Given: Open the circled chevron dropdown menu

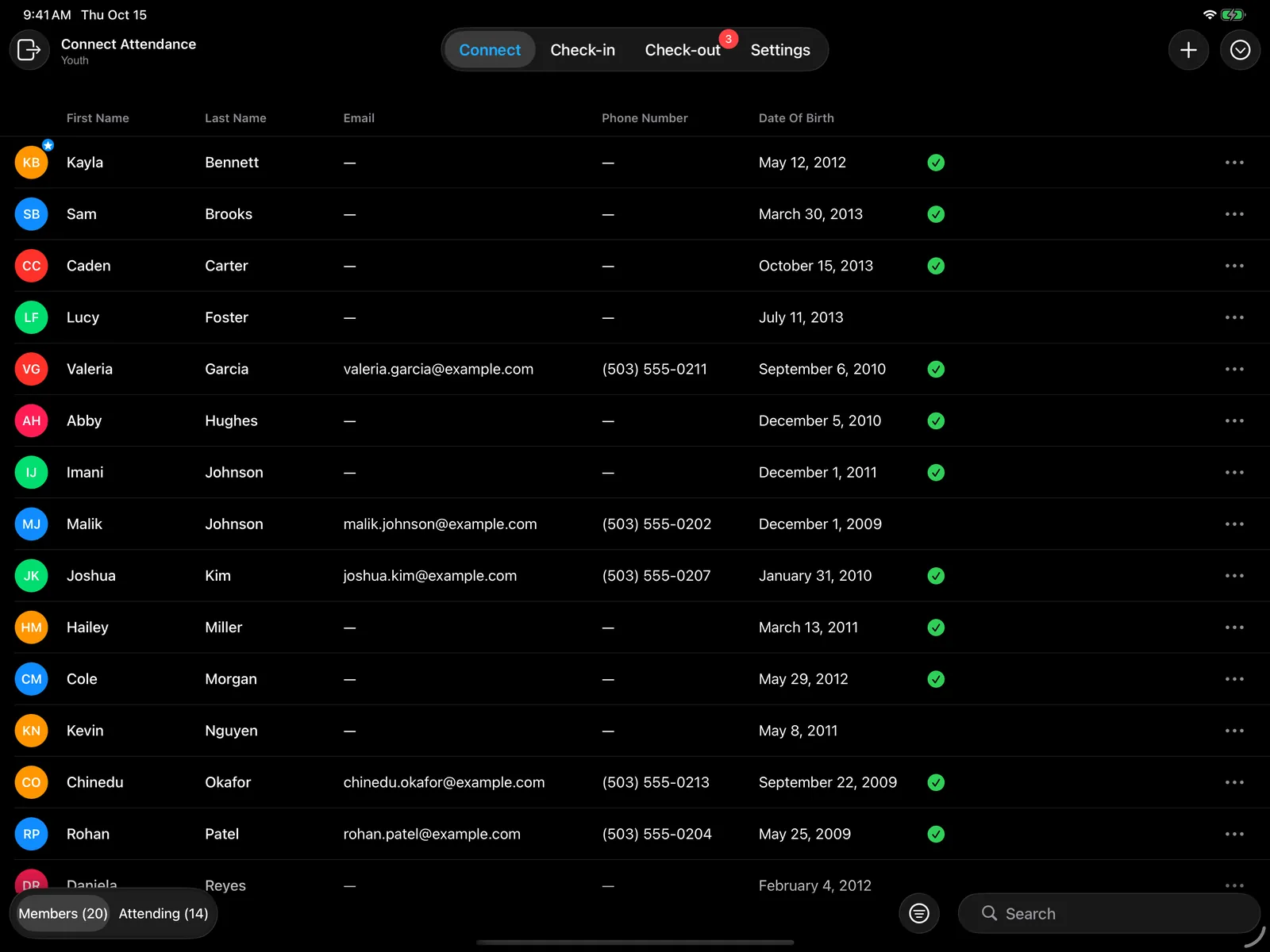Looking at the screenshot, I should [x=1240, y=50].
